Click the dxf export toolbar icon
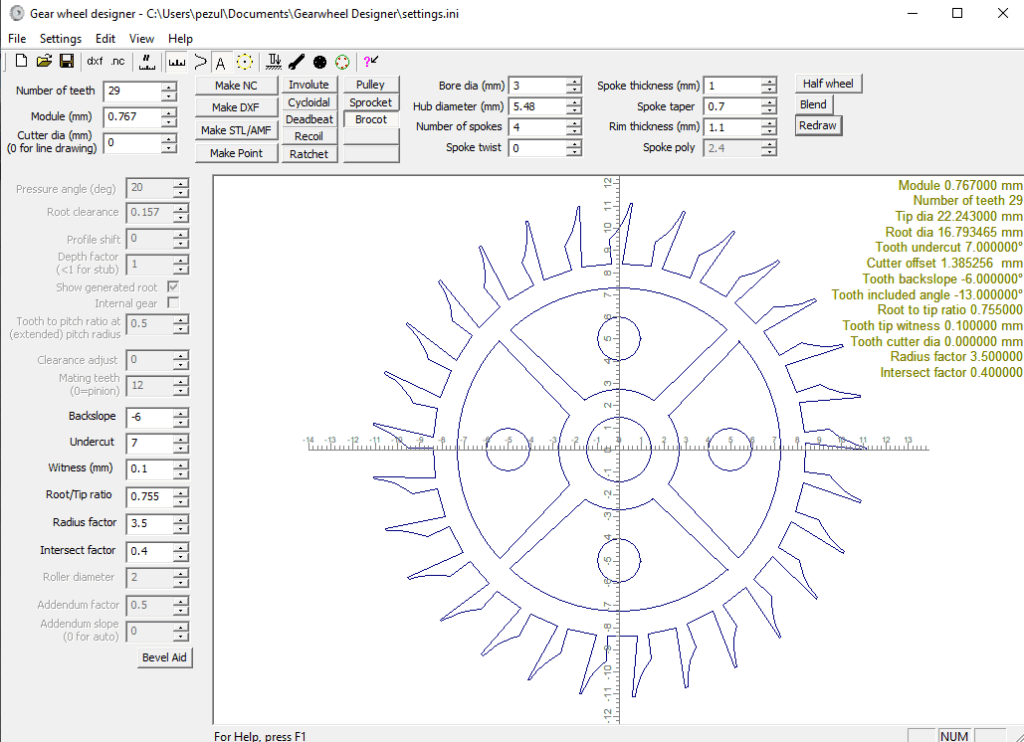 point(95,61)
